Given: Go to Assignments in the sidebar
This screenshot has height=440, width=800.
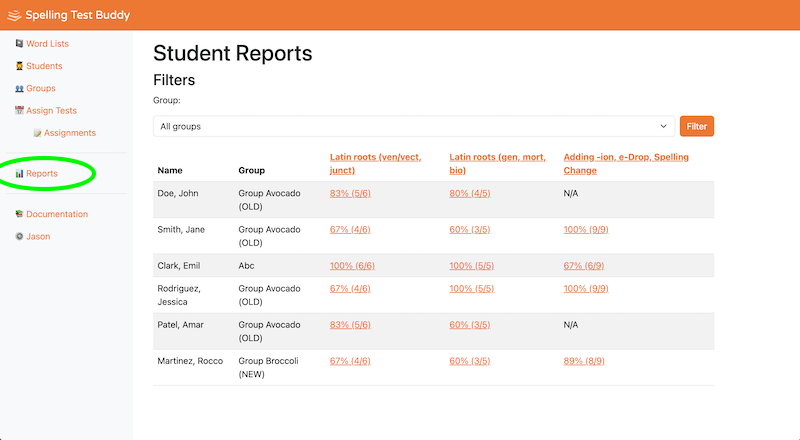Looking at the screenshot, I should click(70, 133).
